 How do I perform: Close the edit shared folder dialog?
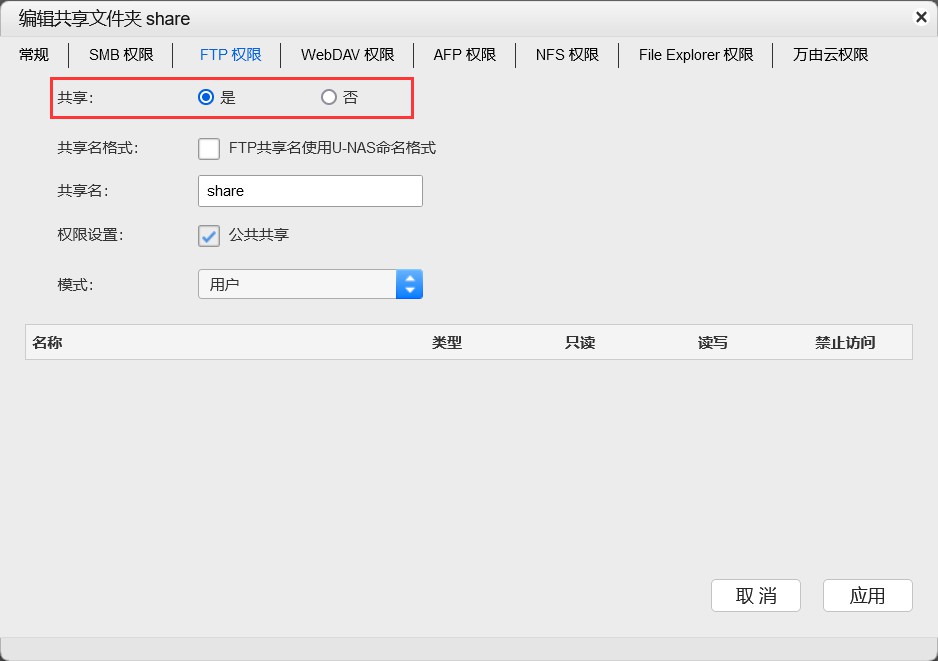[921, 17]
